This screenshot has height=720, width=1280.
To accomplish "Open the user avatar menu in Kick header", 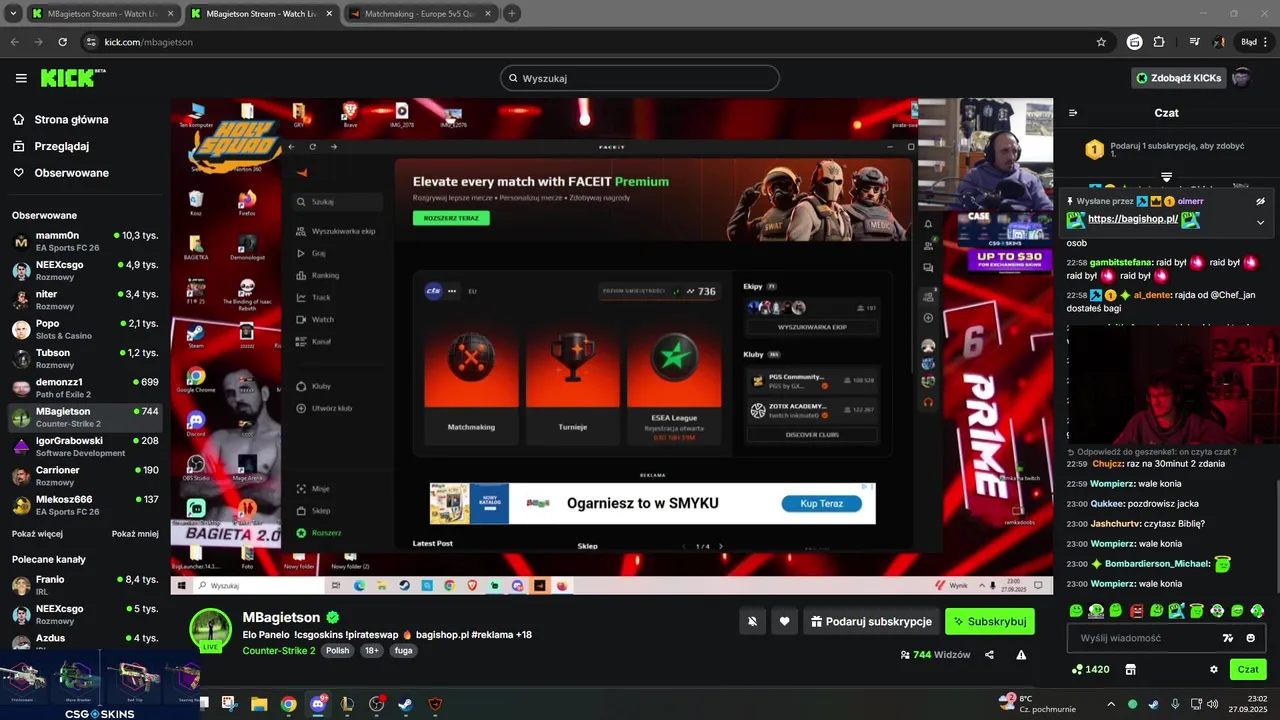I will [x=1241, y=78].
